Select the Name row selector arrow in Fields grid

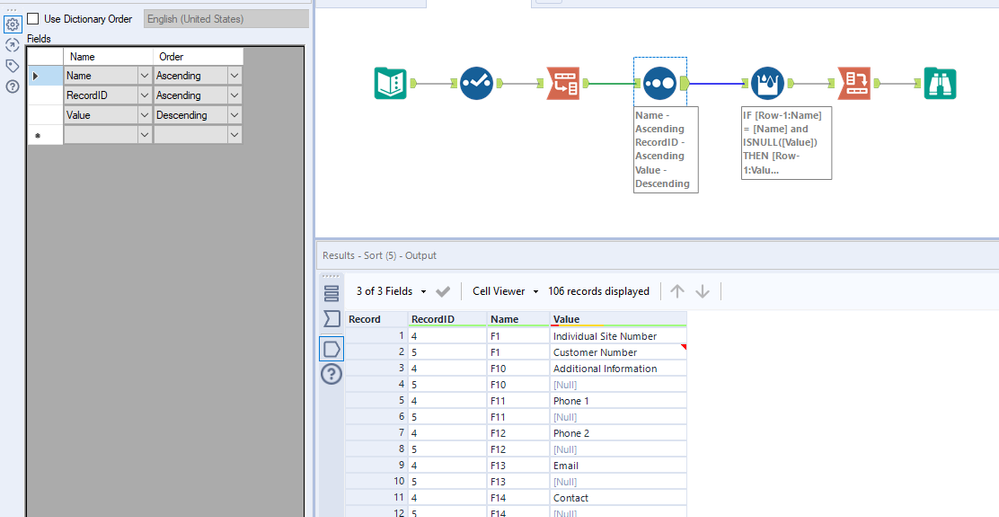coord(45,75)
